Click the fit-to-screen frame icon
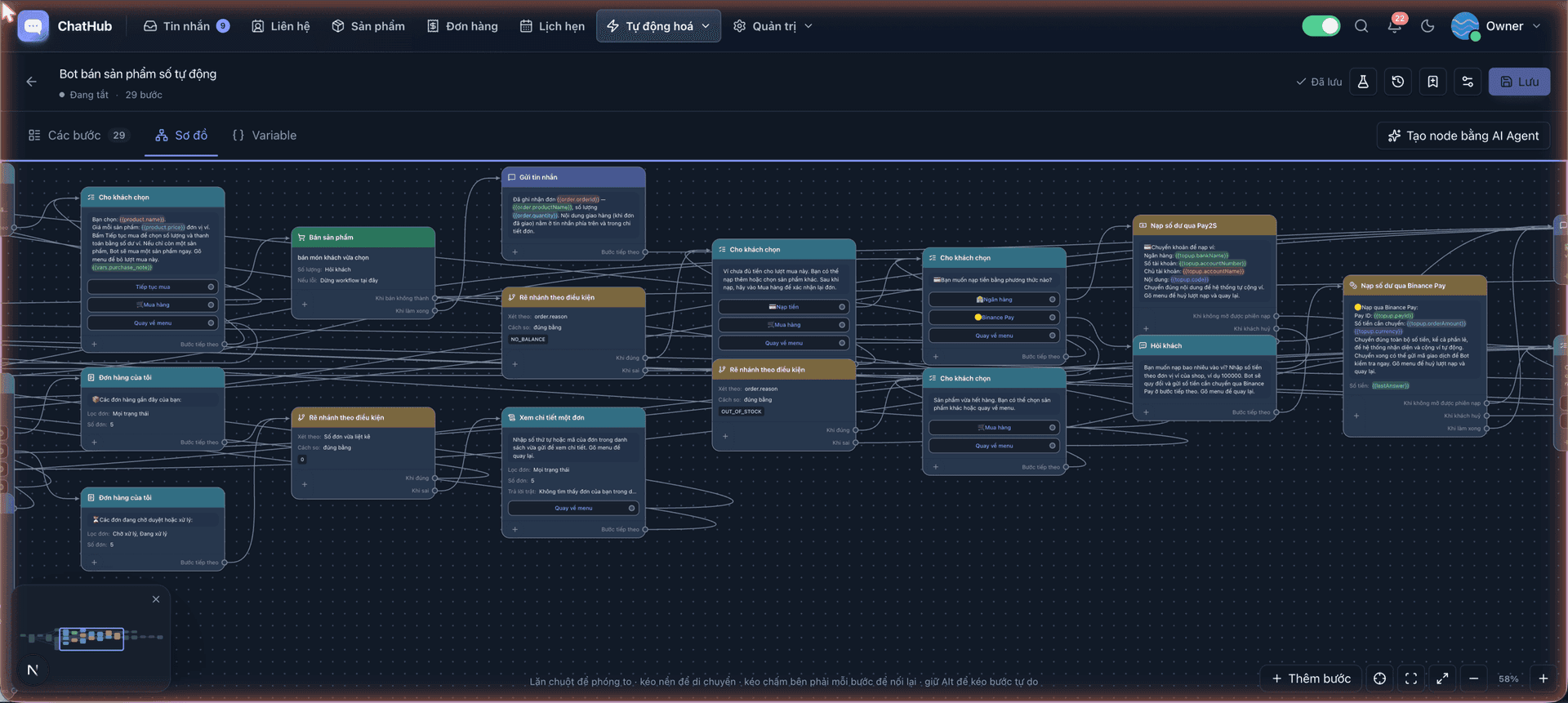This screenshot has height=703, width=1568. point(1411,679)
